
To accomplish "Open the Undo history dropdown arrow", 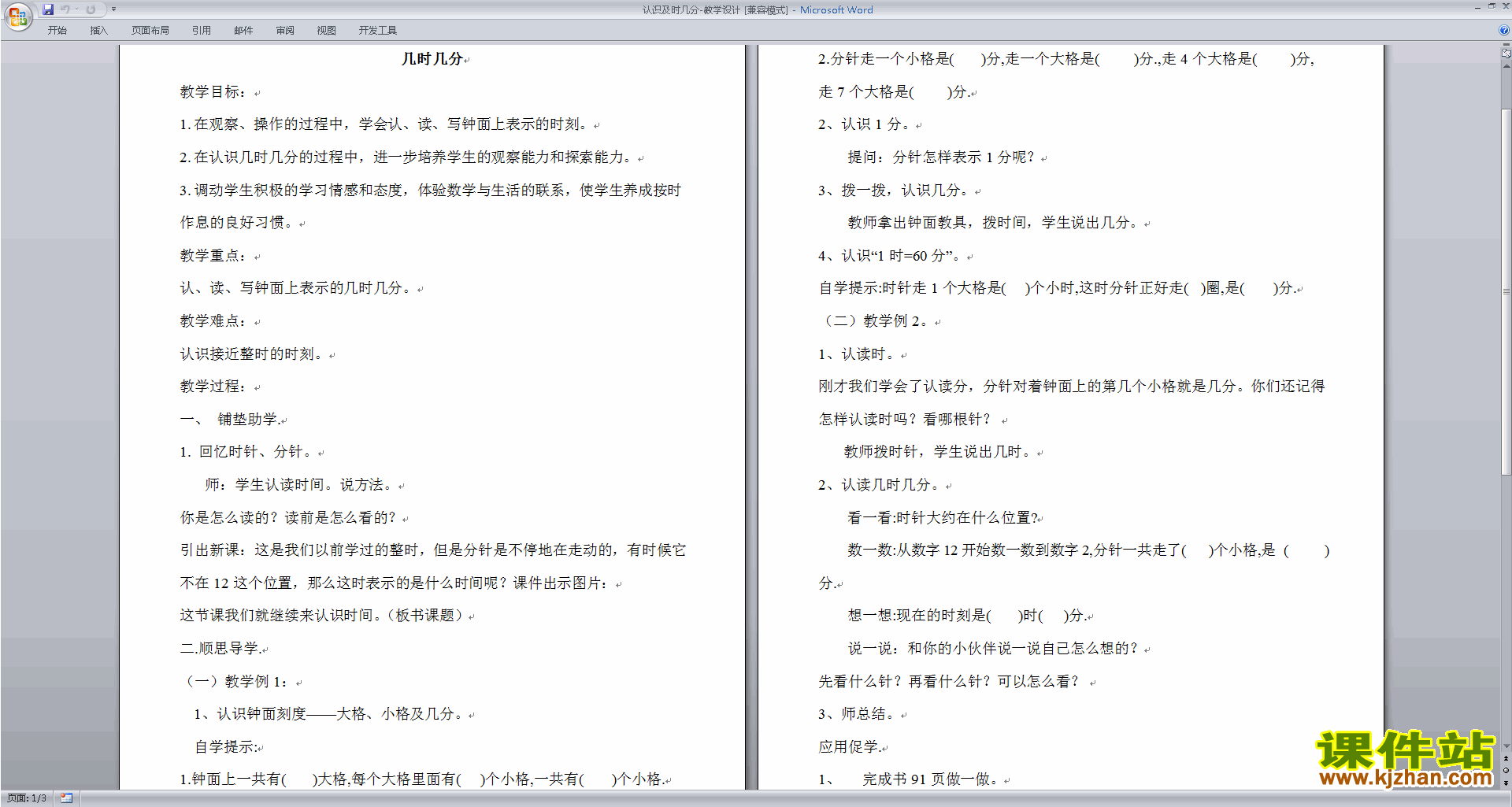I will click(x=76, y=9).
